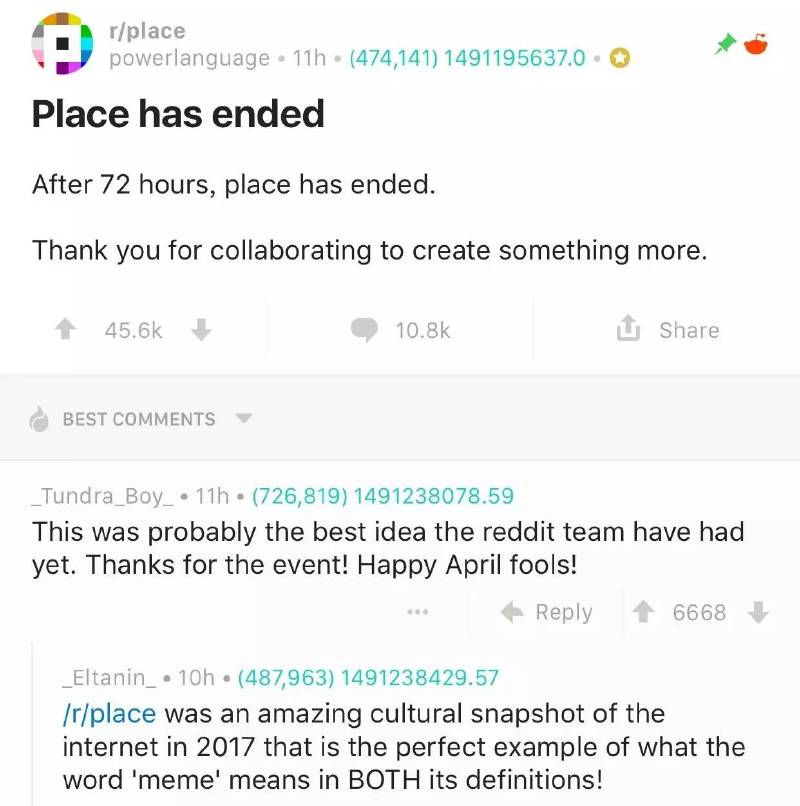The width and height of the screenshot is (800, 806).
Task: Click the gold award badge icon
Action: pos(619,59)
